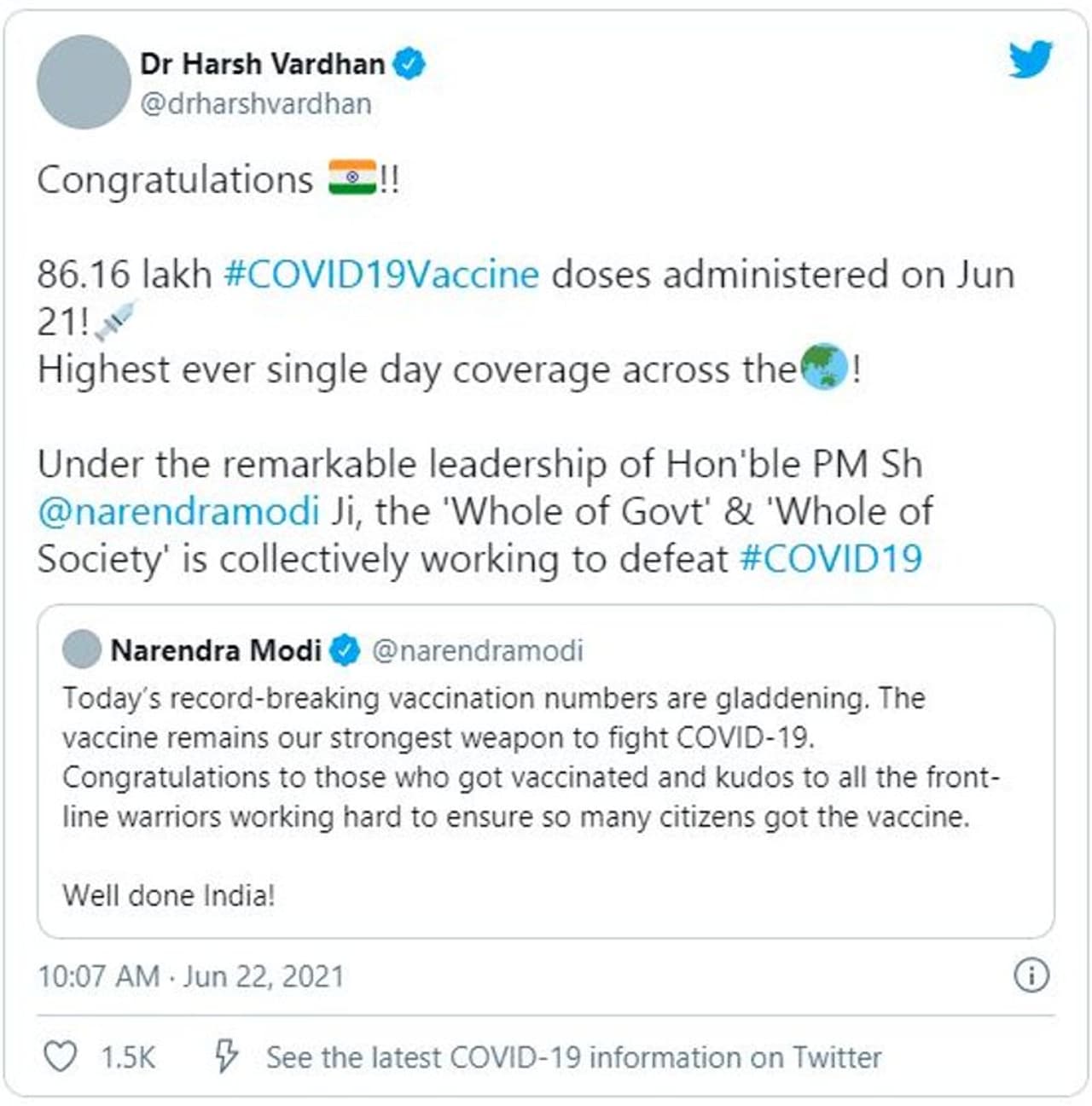Open the tweet info circle icon
This screenshot has height=1106, width=1092.
pos(1031,975)
